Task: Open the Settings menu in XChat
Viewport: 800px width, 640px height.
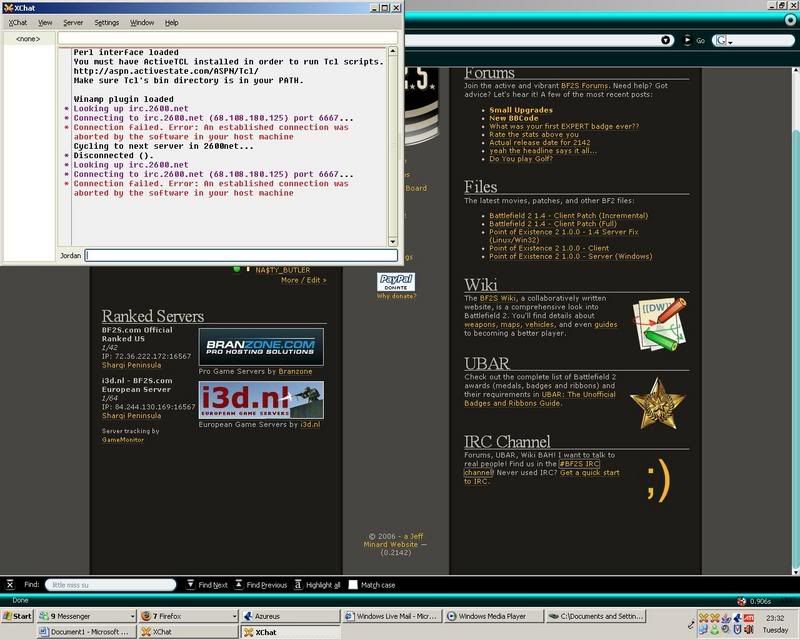Action: pos(106,22)
